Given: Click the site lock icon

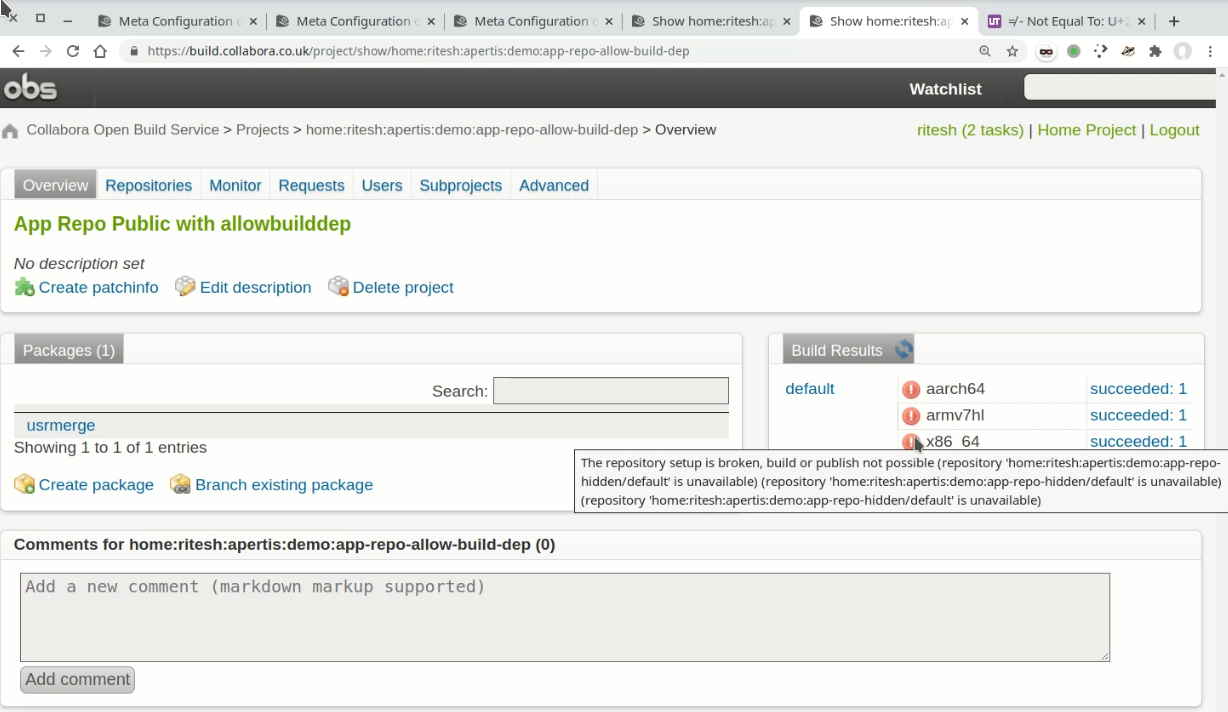Looking at the screenshot, I should click(x=134, y=51).
